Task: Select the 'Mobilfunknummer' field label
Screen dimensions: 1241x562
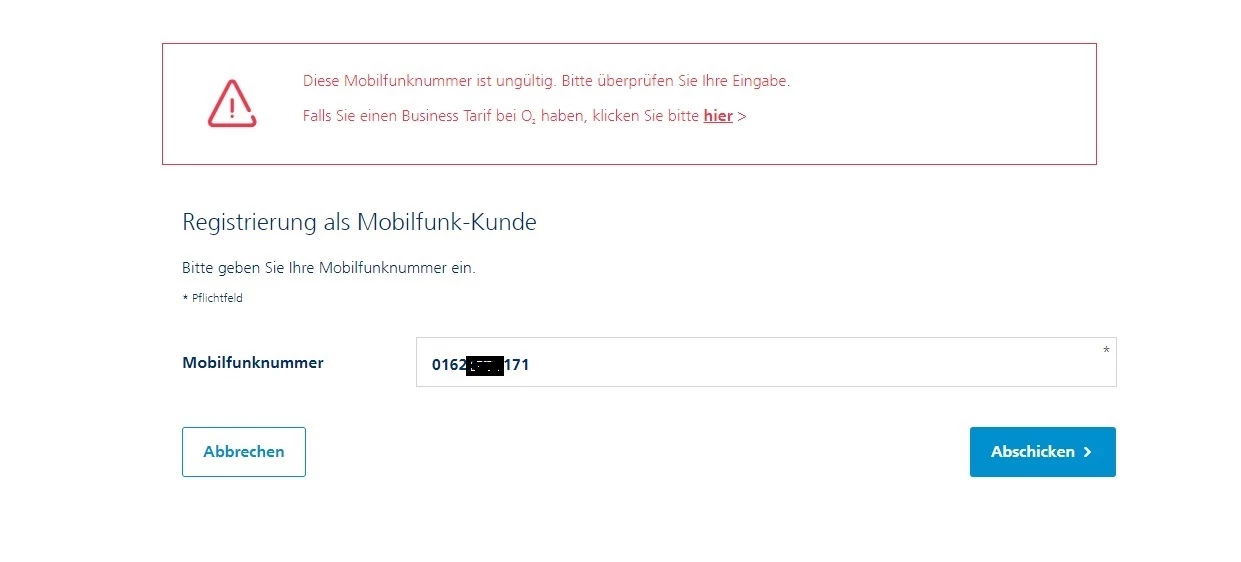Action: [x=253, y=363]
